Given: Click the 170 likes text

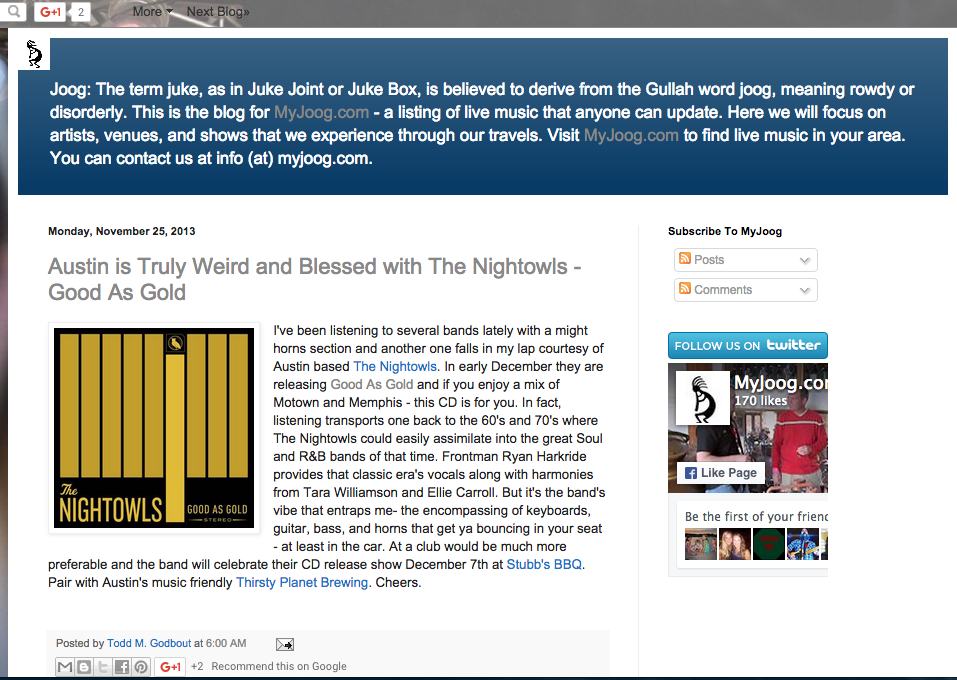Looking at the screenshot, I should tap(760, 401).
